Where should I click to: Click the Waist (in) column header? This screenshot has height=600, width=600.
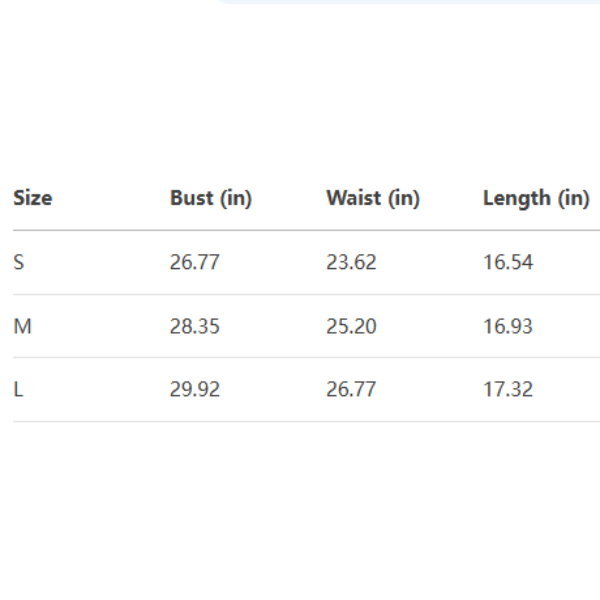[372, 198]
